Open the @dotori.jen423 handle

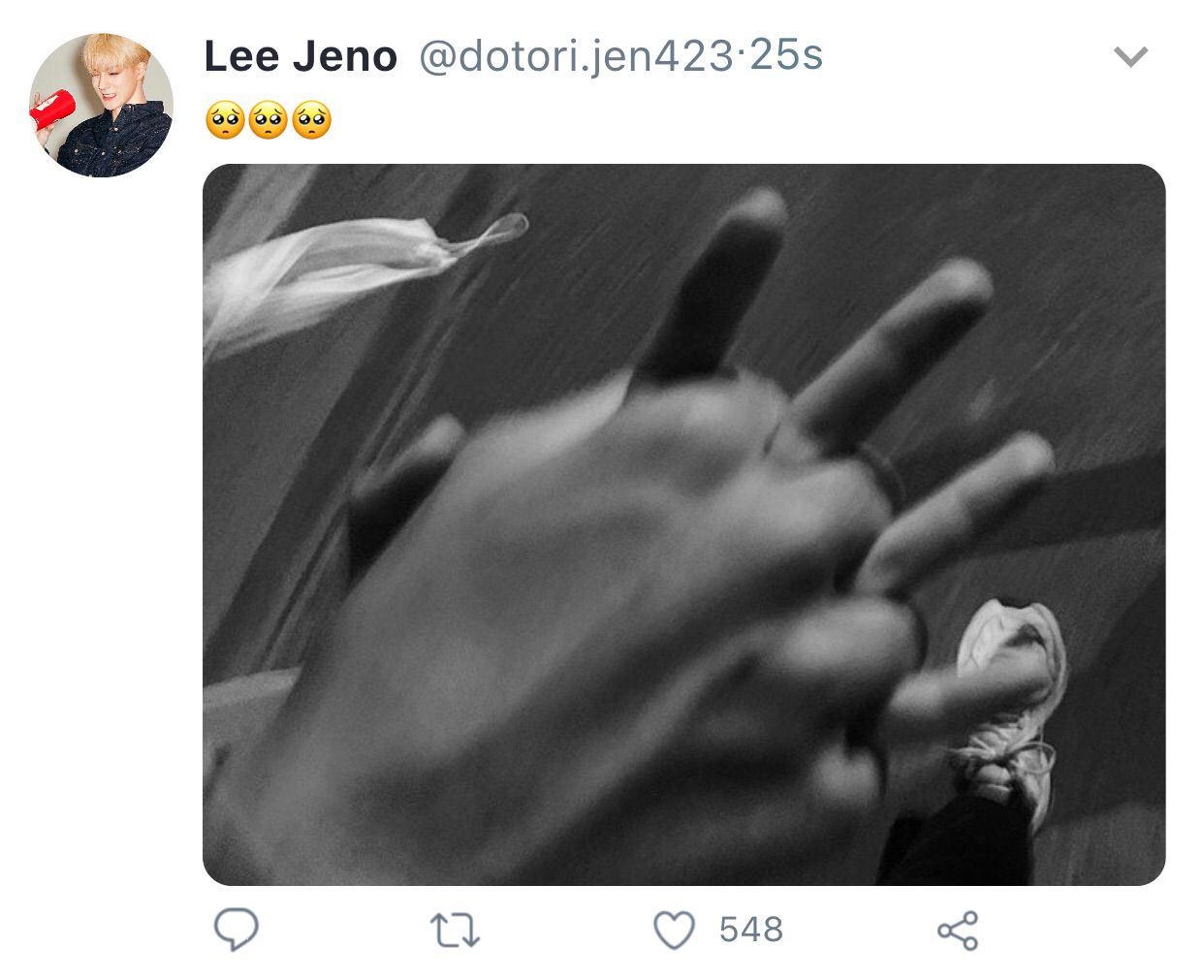576,56
